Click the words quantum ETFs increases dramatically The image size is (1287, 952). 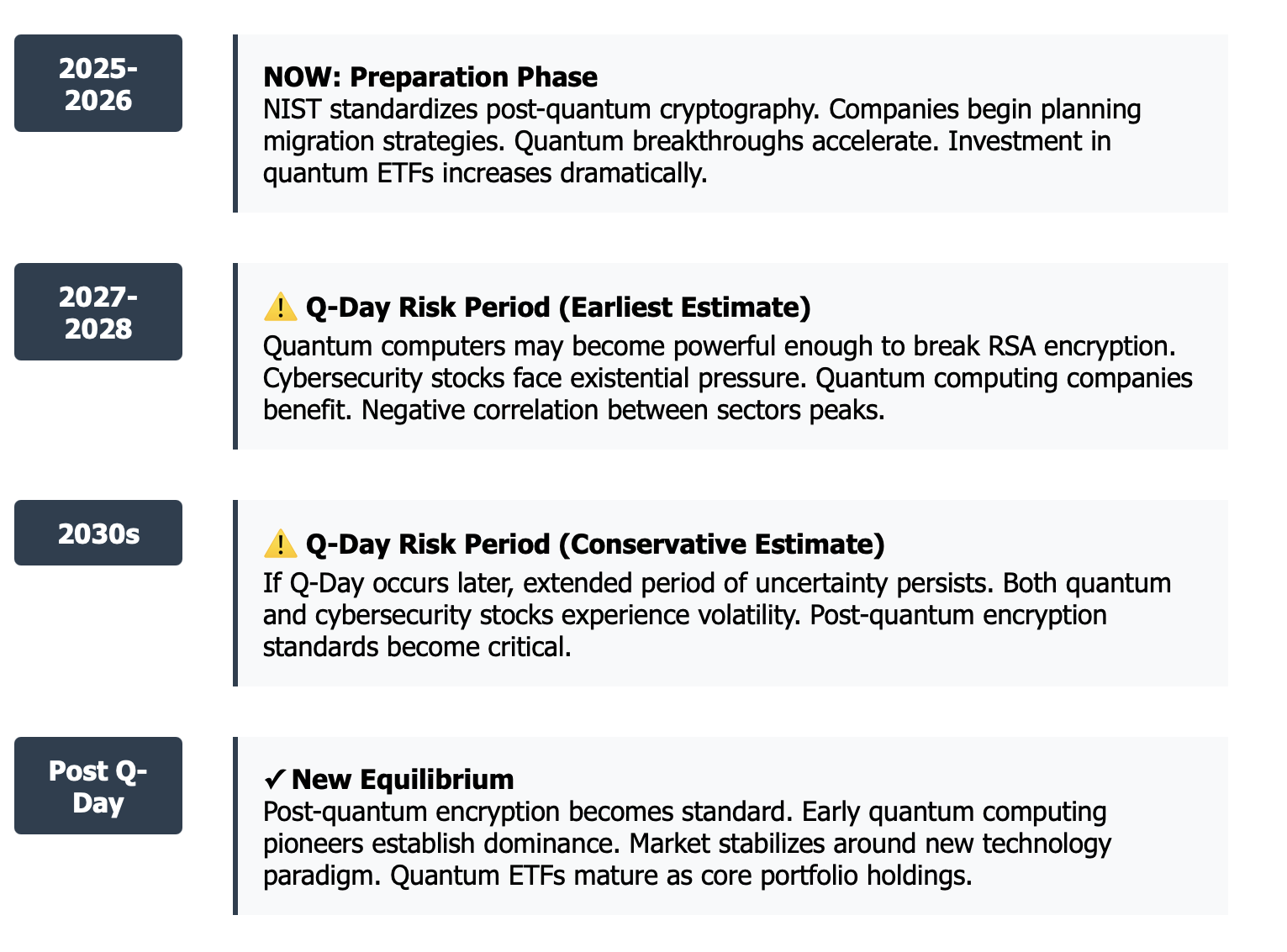click(x=485, y=173)
